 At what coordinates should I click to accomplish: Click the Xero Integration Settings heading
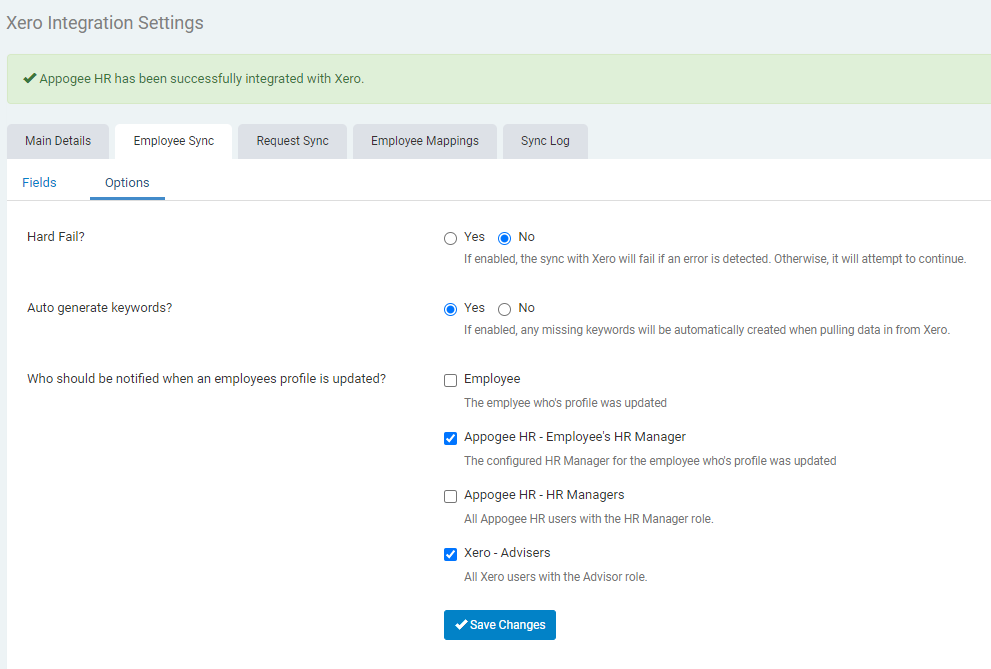pyautogui.click(x=104, y=22)
